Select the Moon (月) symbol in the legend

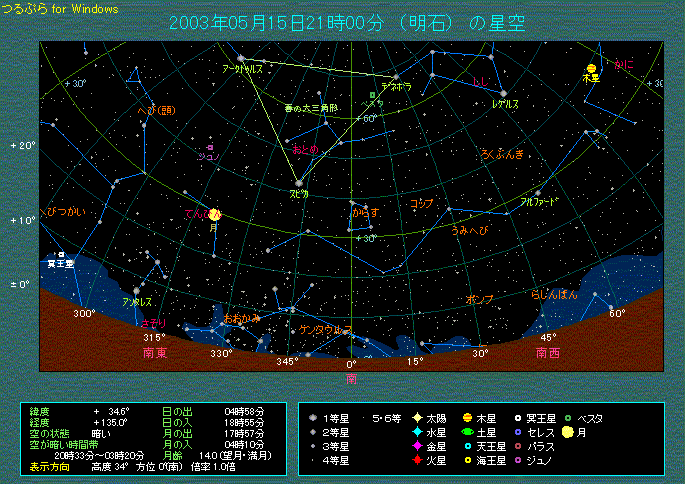pos(567,432)
